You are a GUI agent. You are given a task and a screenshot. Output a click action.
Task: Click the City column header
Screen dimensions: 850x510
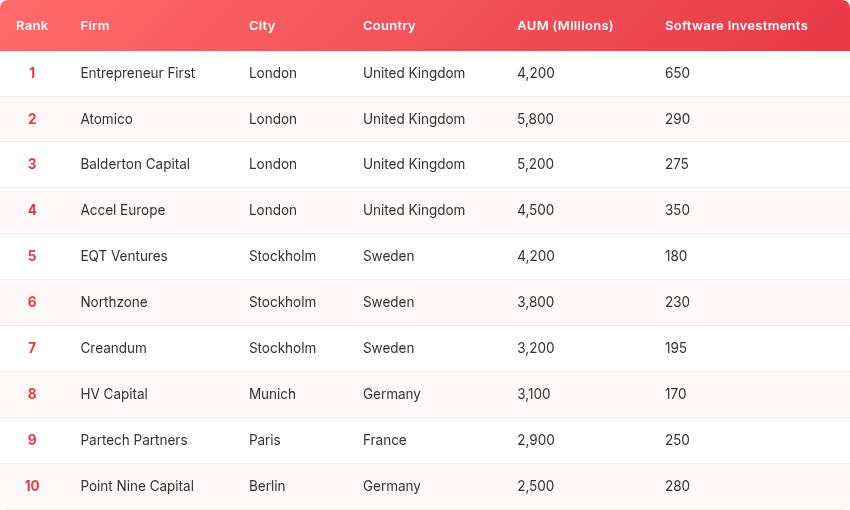click(262, 26)
